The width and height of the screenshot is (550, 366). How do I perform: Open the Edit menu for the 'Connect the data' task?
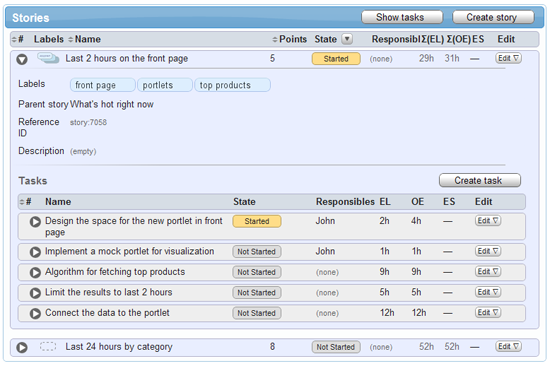point(488,312)
